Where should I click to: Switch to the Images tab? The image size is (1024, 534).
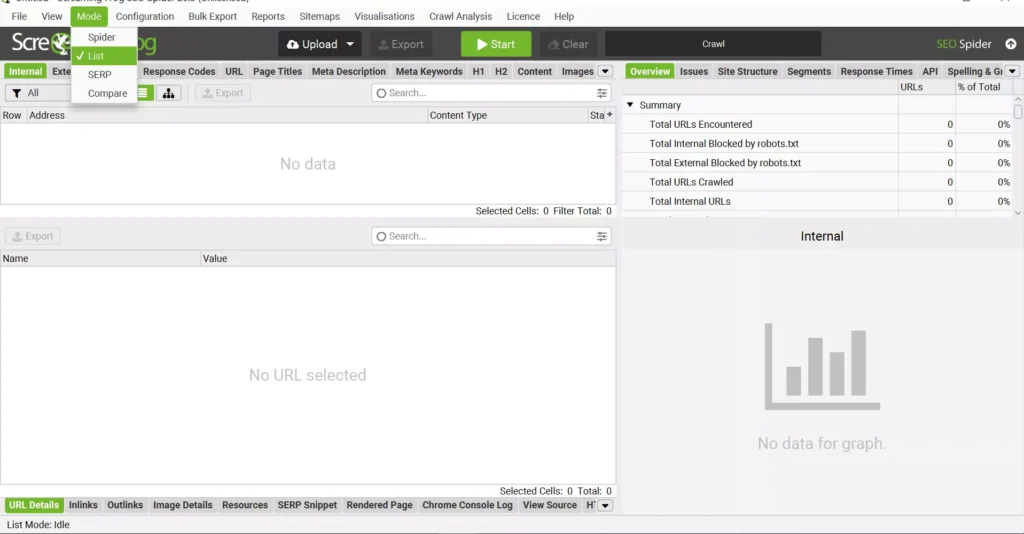(x=577, y=71)
